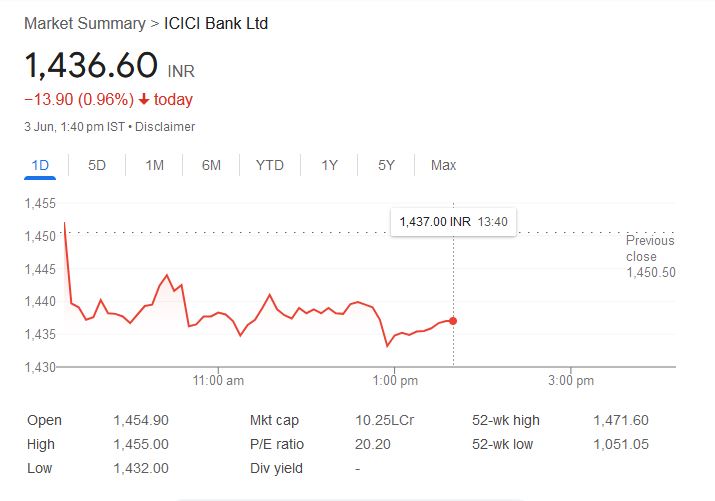Click the red down arrow icon
This screenshot has height=501, width=715.
click(x=144, y=99)
